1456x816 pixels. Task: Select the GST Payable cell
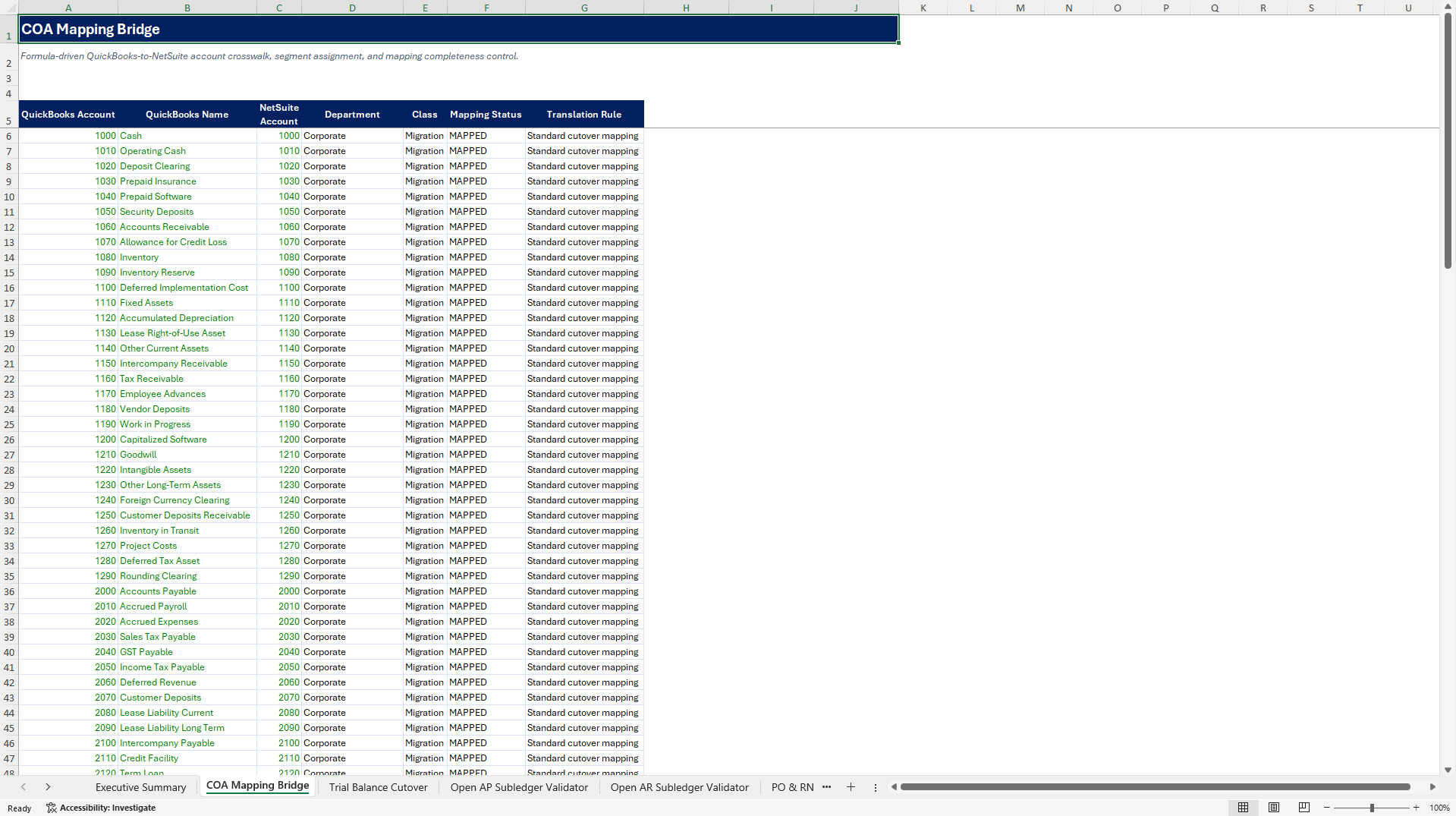point(187,652)
